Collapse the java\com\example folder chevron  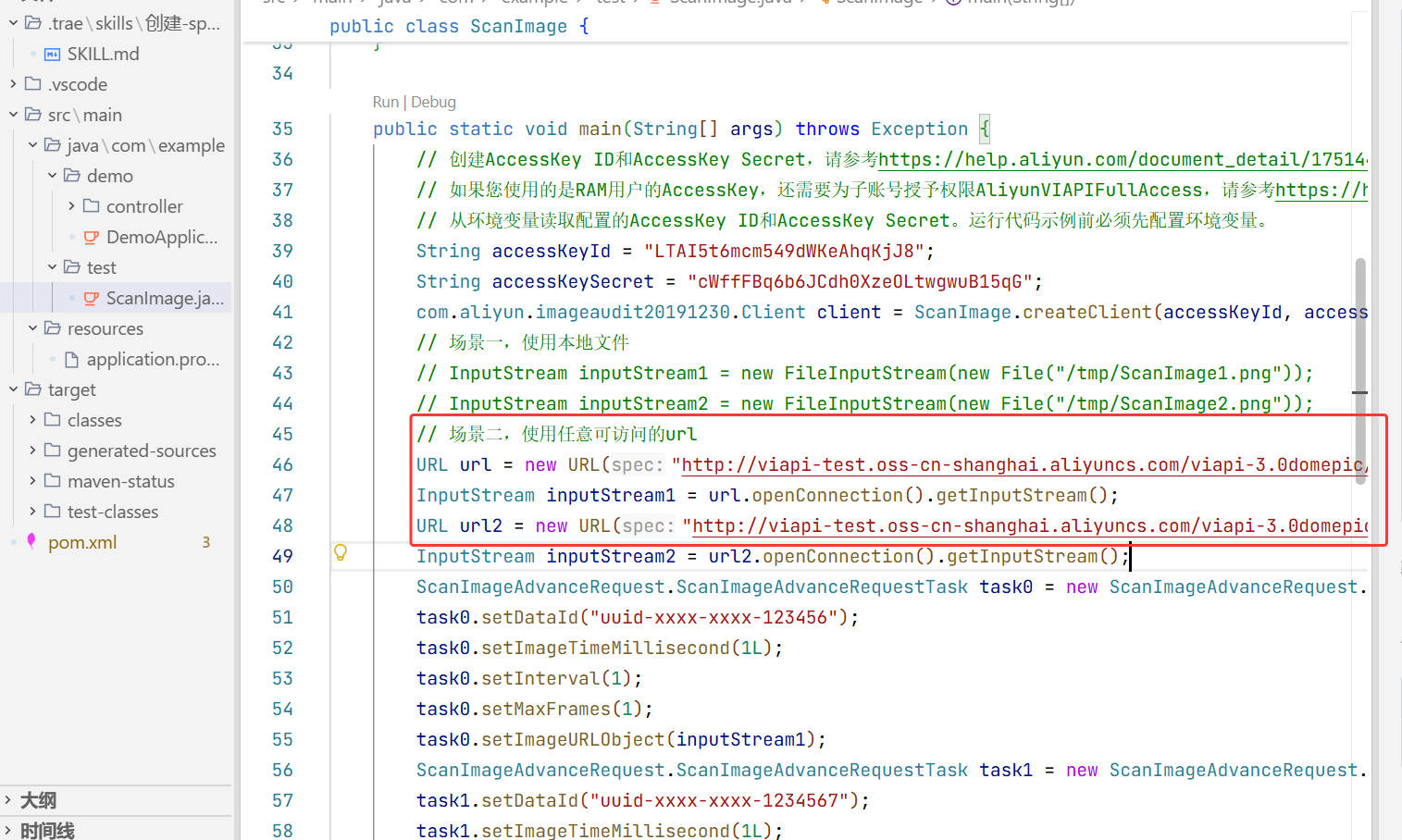[x=32, y=145]
